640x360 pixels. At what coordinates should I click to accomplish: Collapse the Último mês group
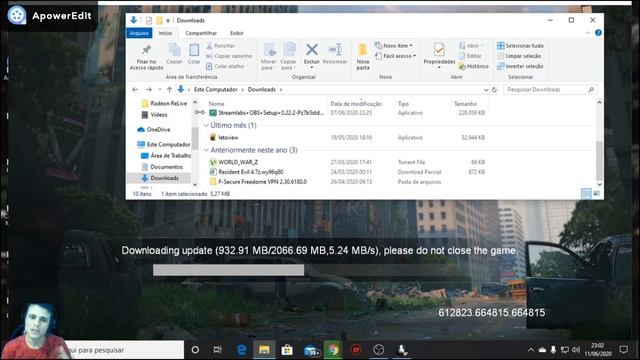206,125
